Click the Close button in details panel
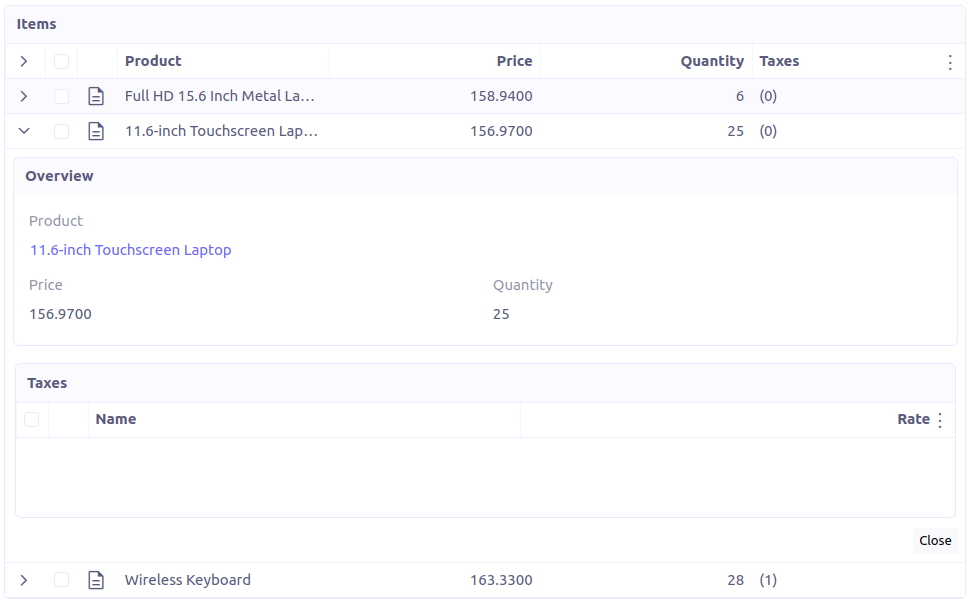The height and width of the screenshot is (604, 972). tap(935, 540)
